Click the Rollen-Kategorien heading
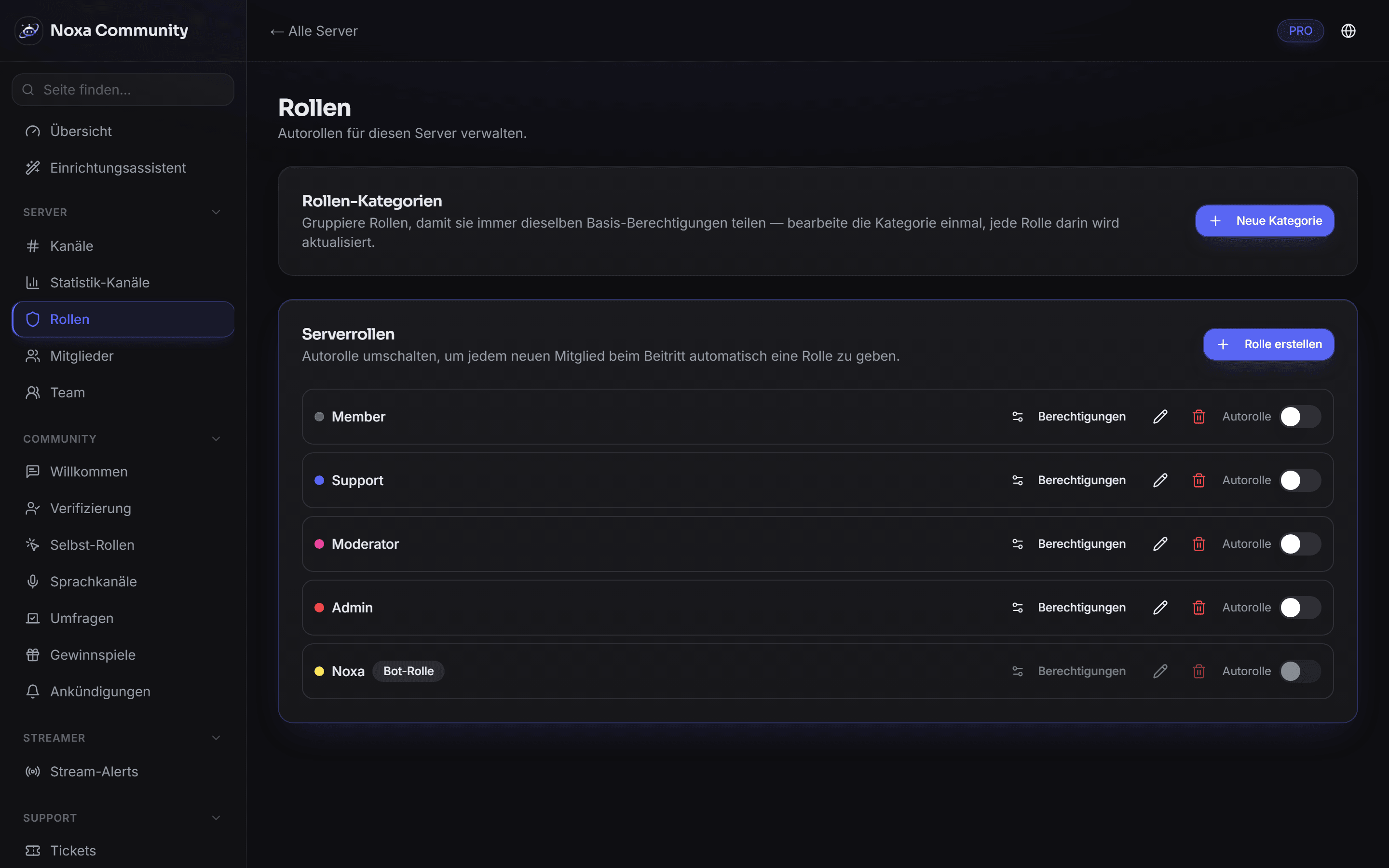The width and height of the screenshot is (1389, 868). coord(372,201)
